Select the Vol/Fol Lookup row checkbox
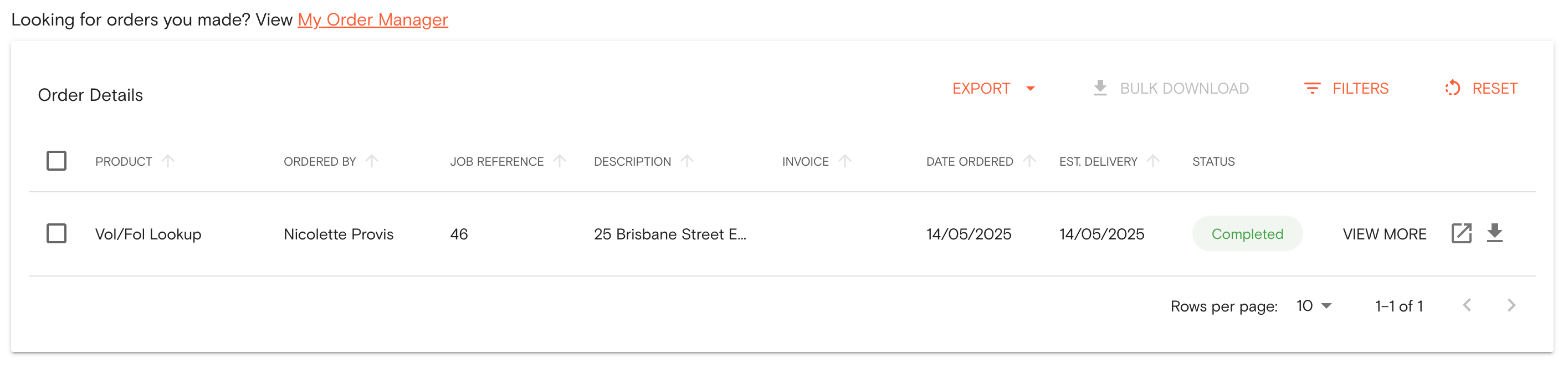1568x368 pixels. coord(57,233)
